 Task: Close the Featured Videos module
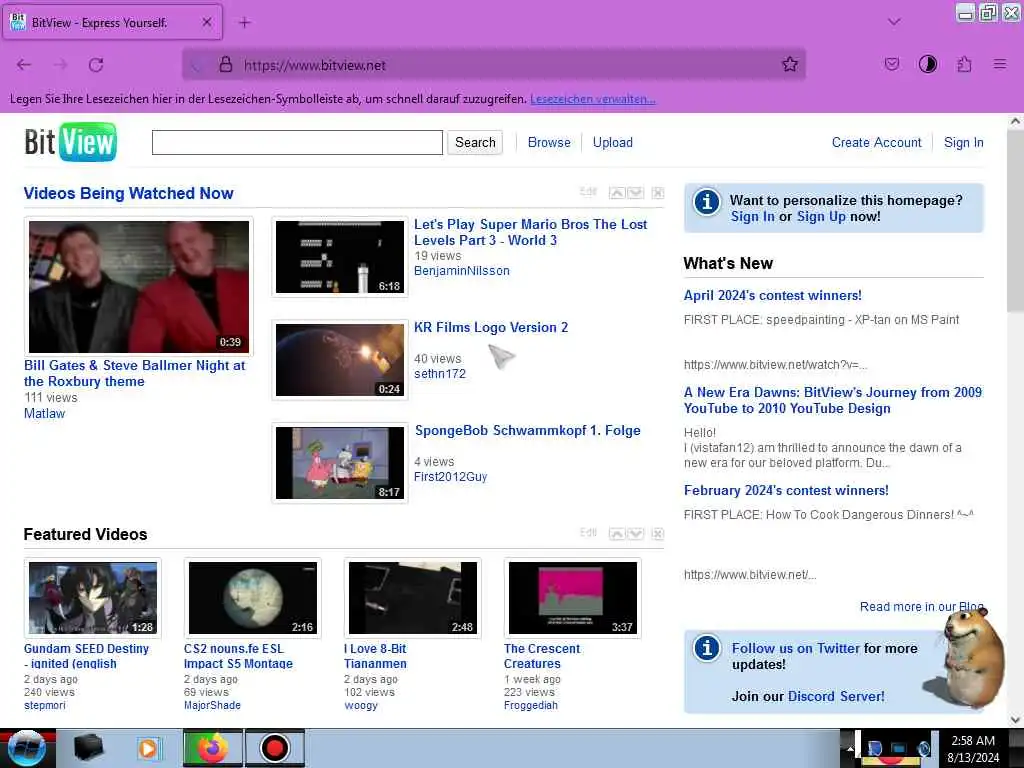point(658,534)
